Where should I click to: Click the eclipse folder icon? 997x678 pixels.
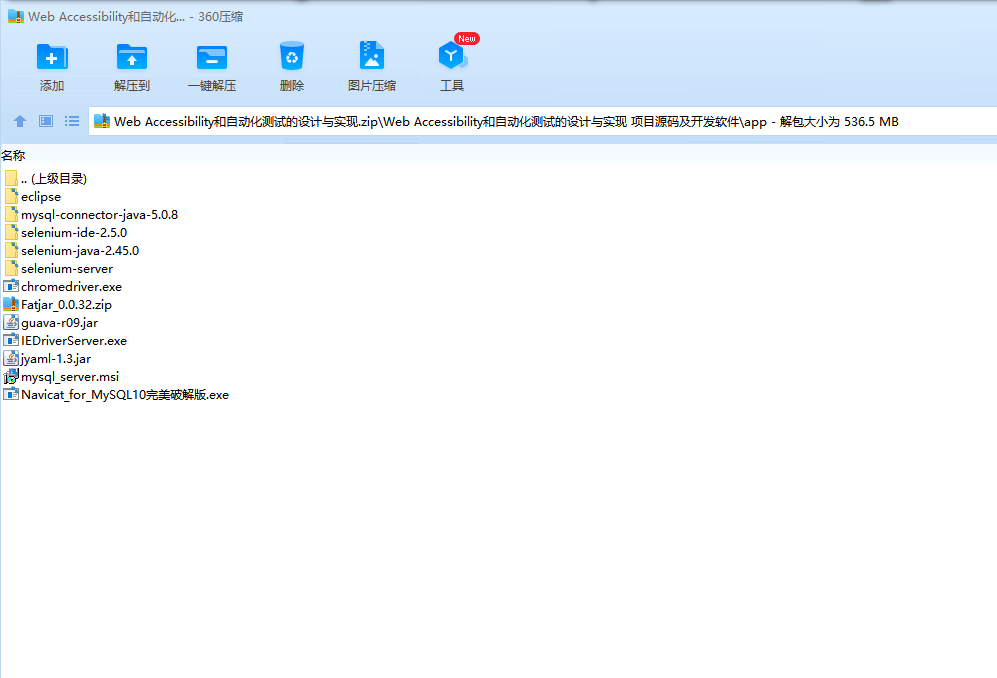(x=11, y=196)
